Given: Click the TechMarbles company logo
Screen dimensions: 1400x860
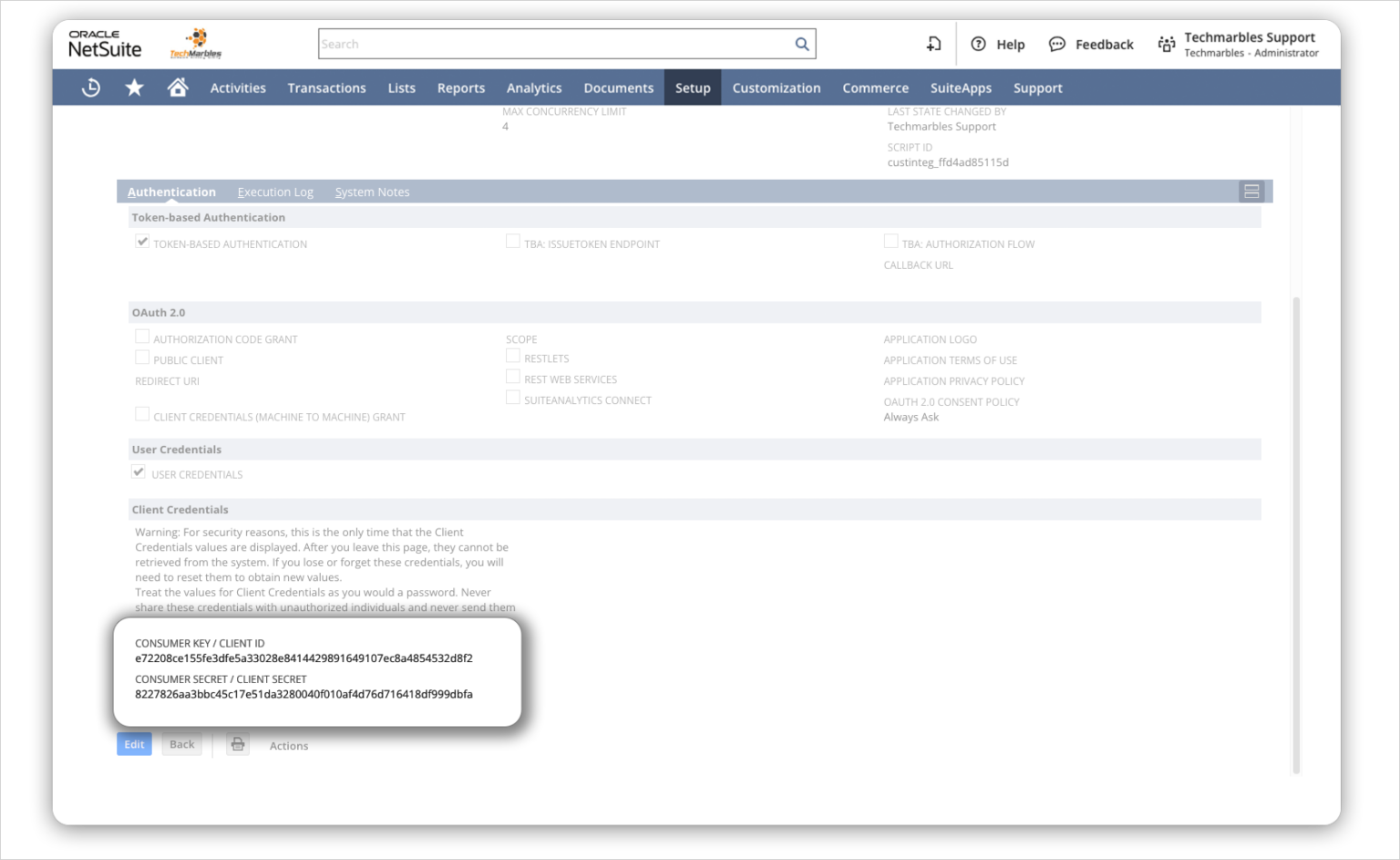Looking at the screenshot, I should click(196, 44).
